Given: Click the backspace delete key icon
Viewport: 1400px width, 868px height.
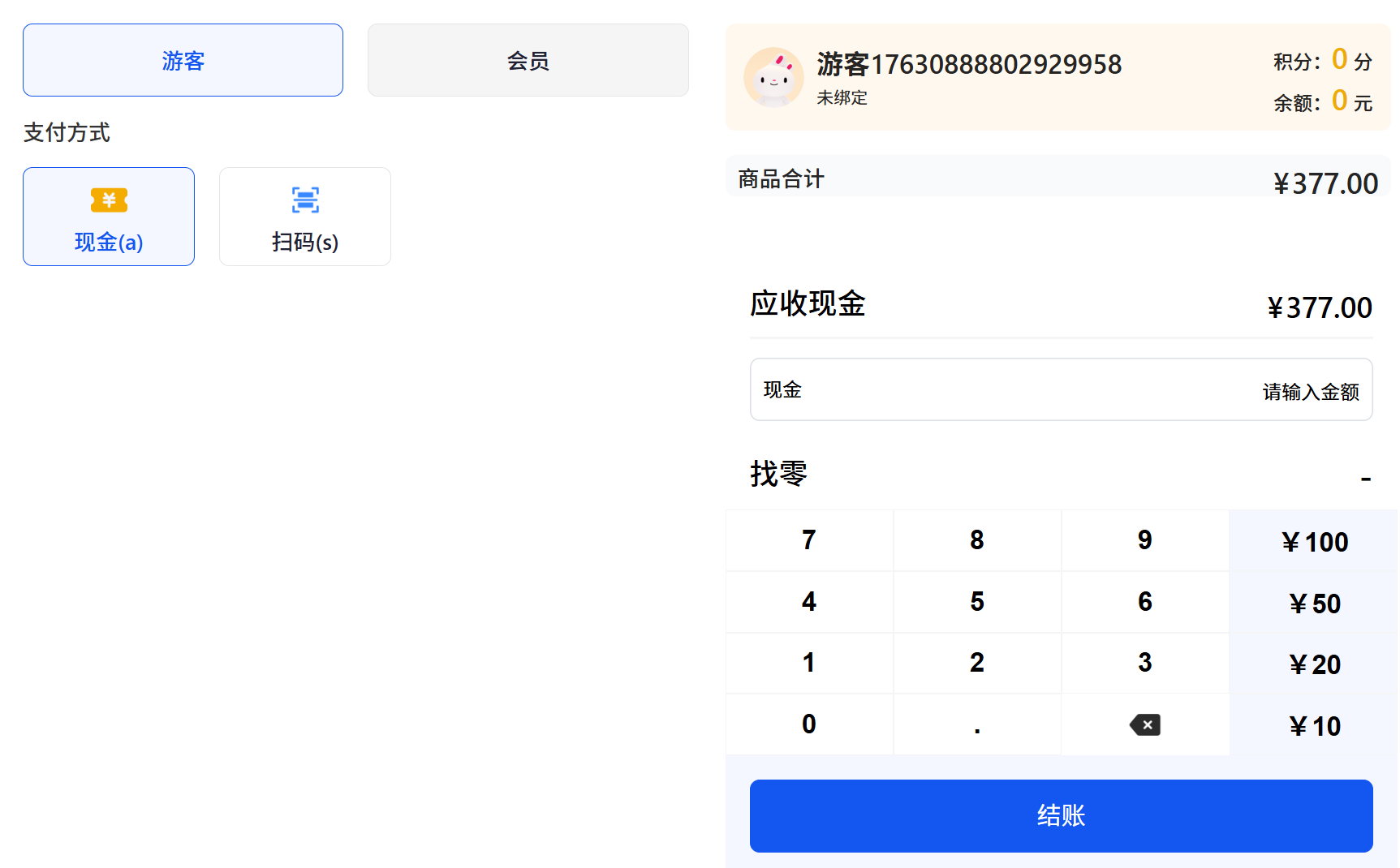Looking at the screenshot, I should click(x=1144, y=724).
